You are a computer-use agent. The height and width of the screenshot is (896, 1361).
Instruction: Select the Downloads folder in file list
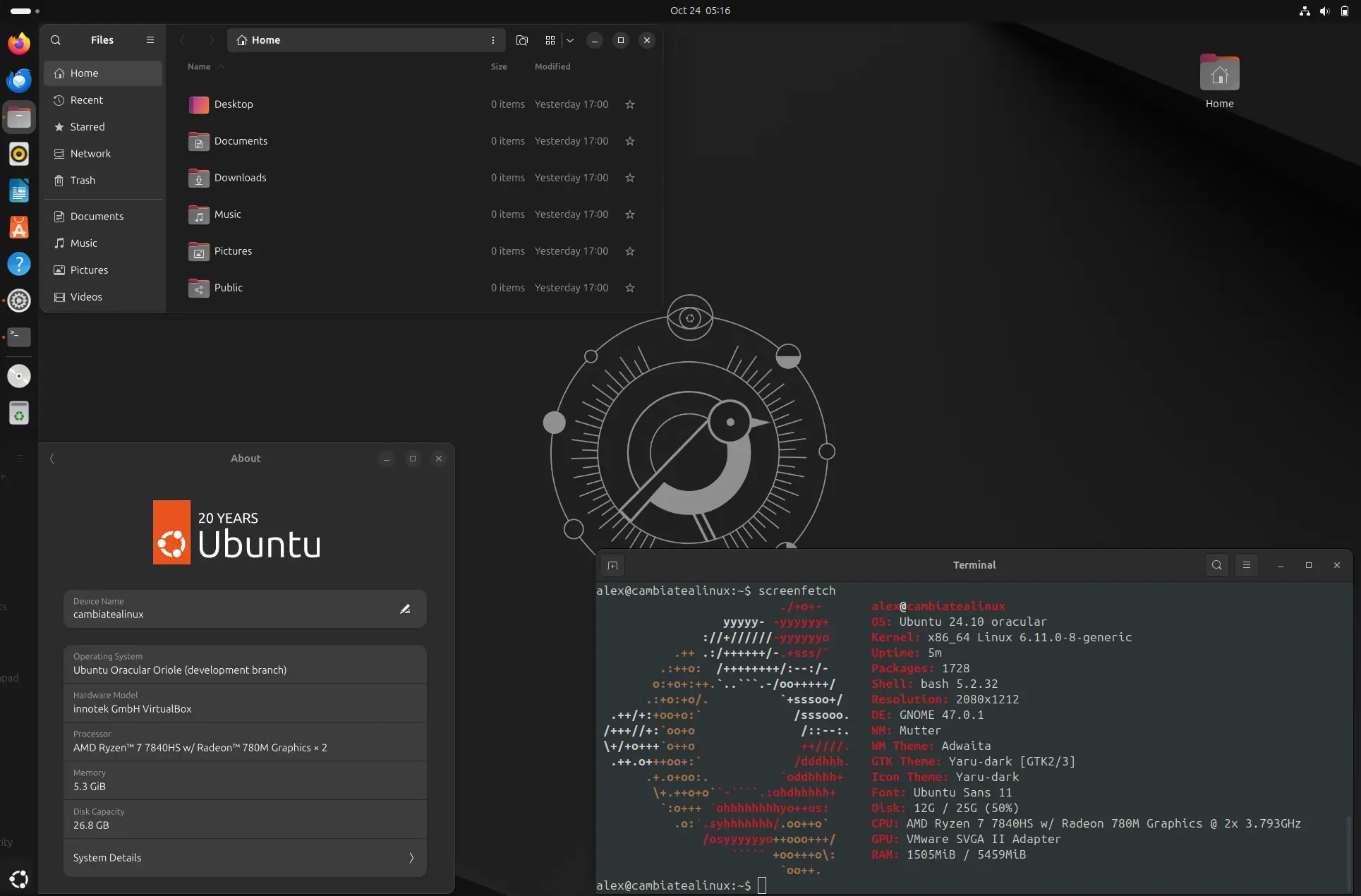(413, 178)
